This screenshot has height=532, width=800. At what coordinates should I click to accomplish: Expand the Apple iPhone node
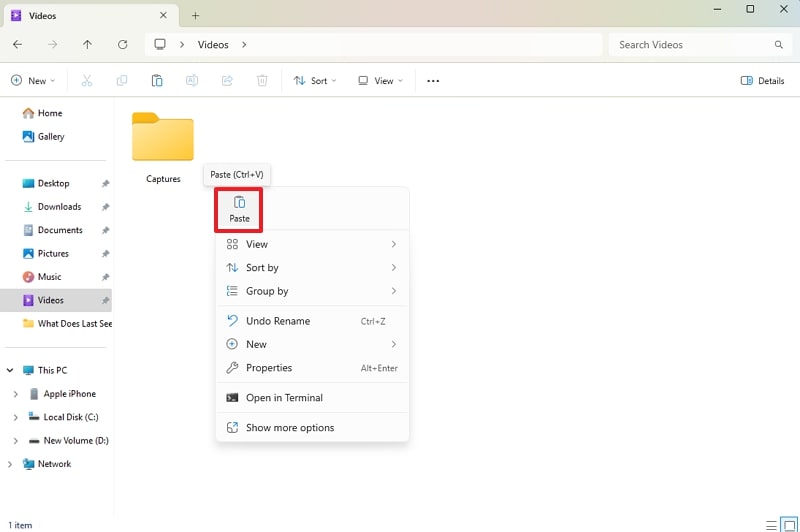15,394
